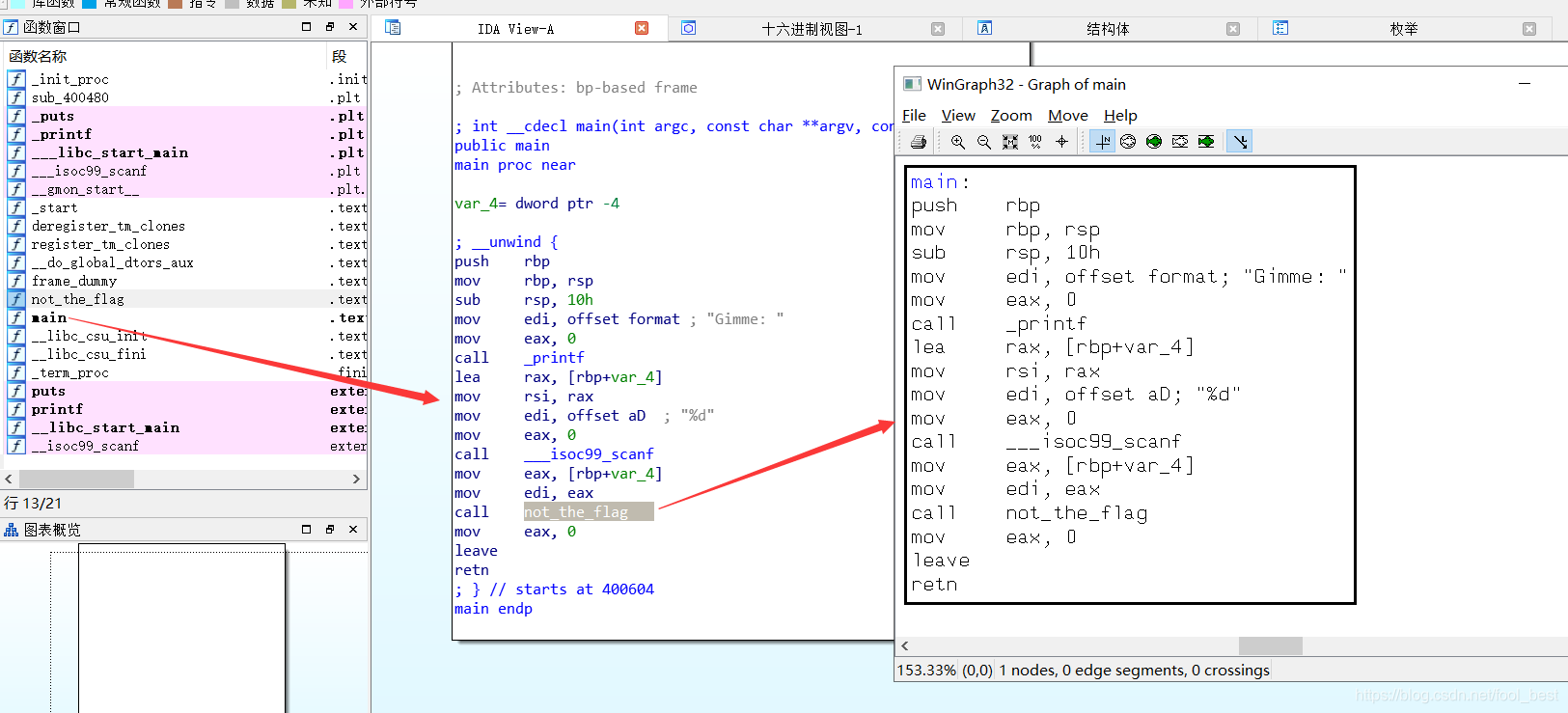Image resolution: width=1568 pixels, height=713 pixels.
Task: Click the Print icon in WinGraph32 toolbar
Action: tap(918, 142)
